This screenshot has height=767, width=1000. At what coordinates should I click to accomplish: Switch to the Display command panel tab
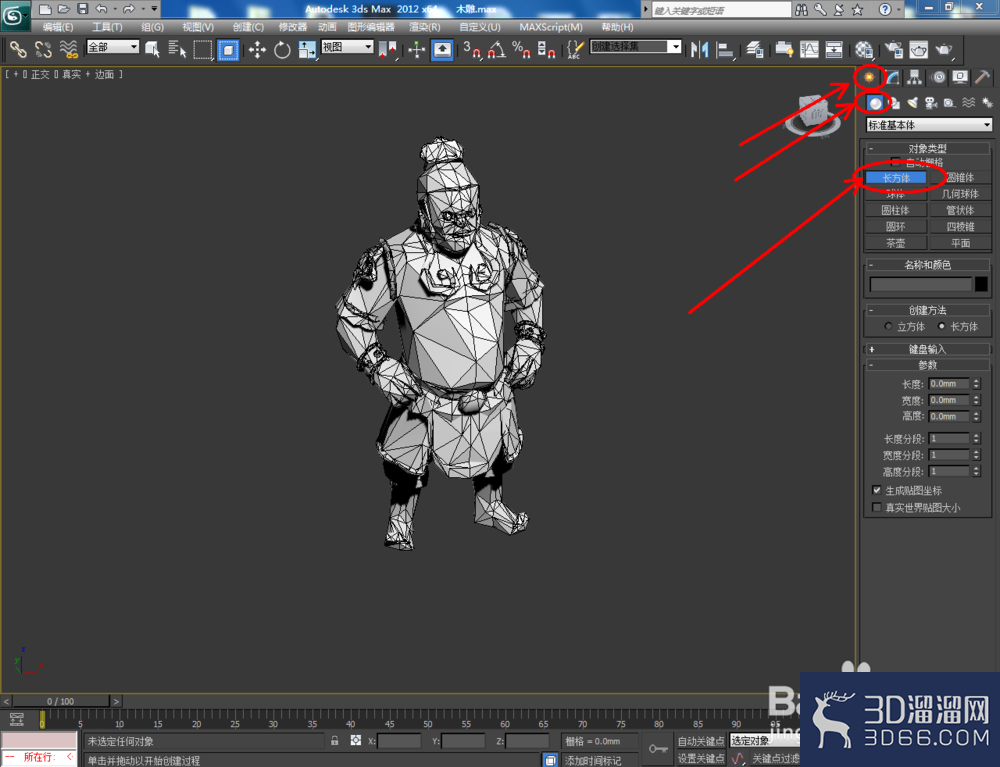pos(960,77)
